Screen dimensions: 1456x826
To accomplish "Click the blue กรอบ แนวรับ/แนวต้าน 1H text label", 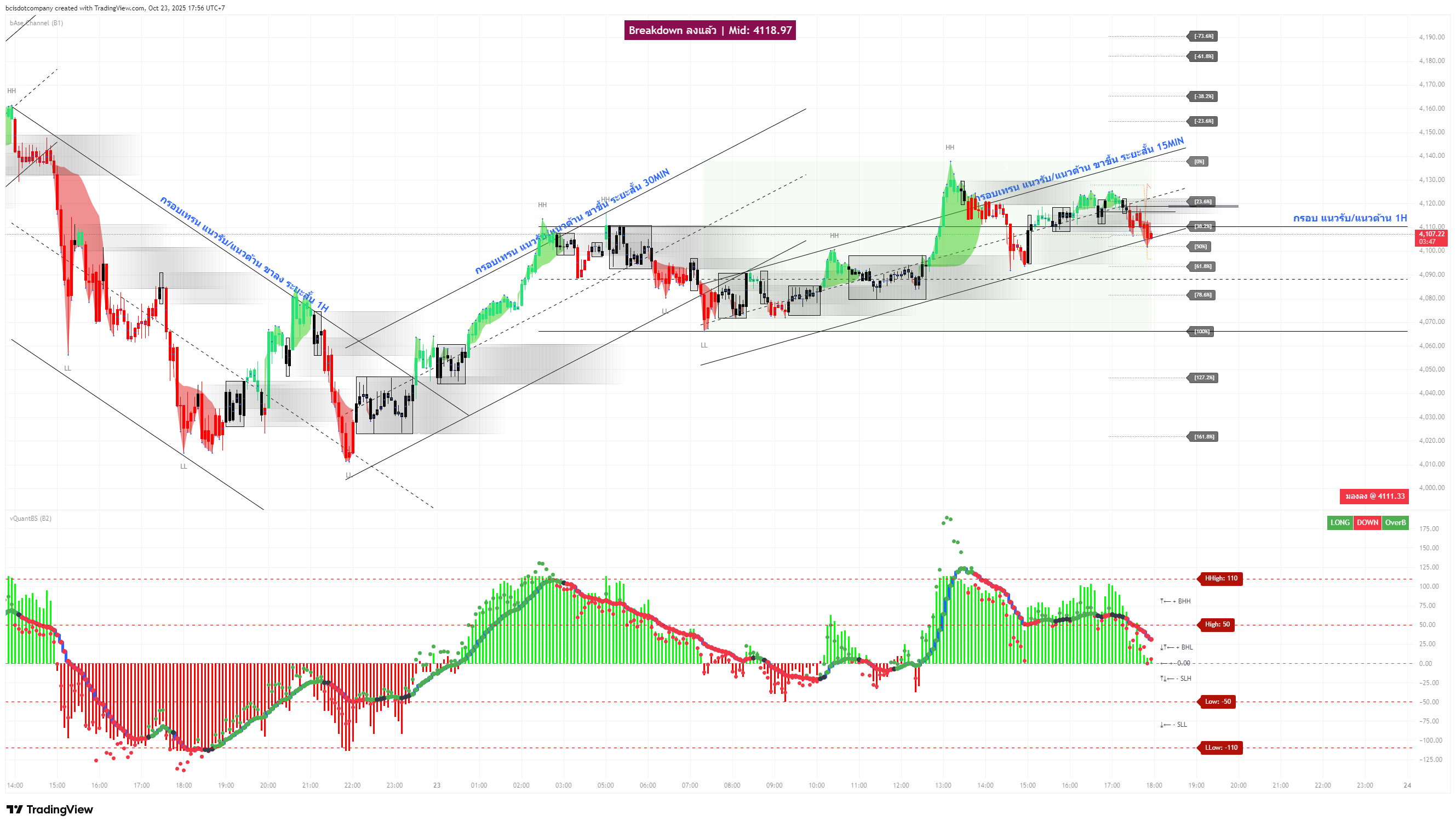I will click(x=1349, y=218).
